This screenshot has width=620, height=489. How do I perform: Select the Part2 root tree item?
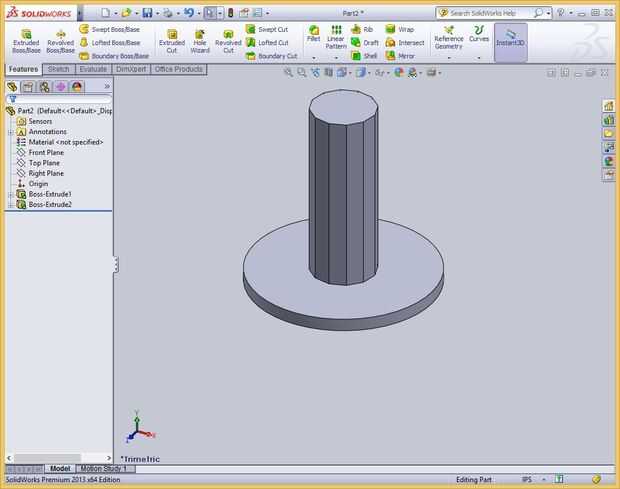(59, 111)
